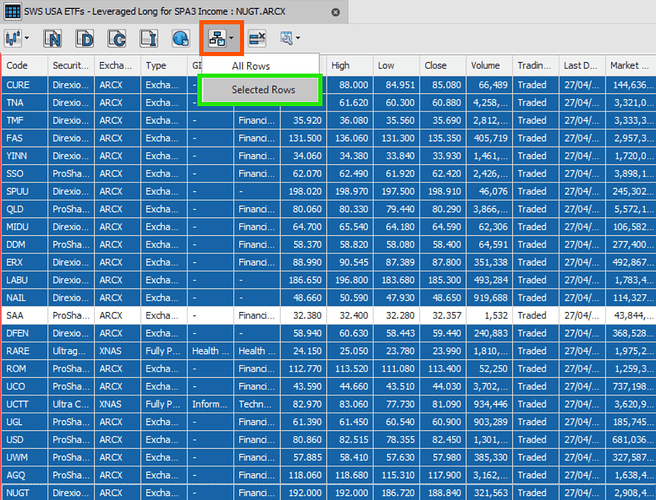This screenshot has width=656, height=500.
Task: Open the globe web link icon
Action: click(181, 38)
